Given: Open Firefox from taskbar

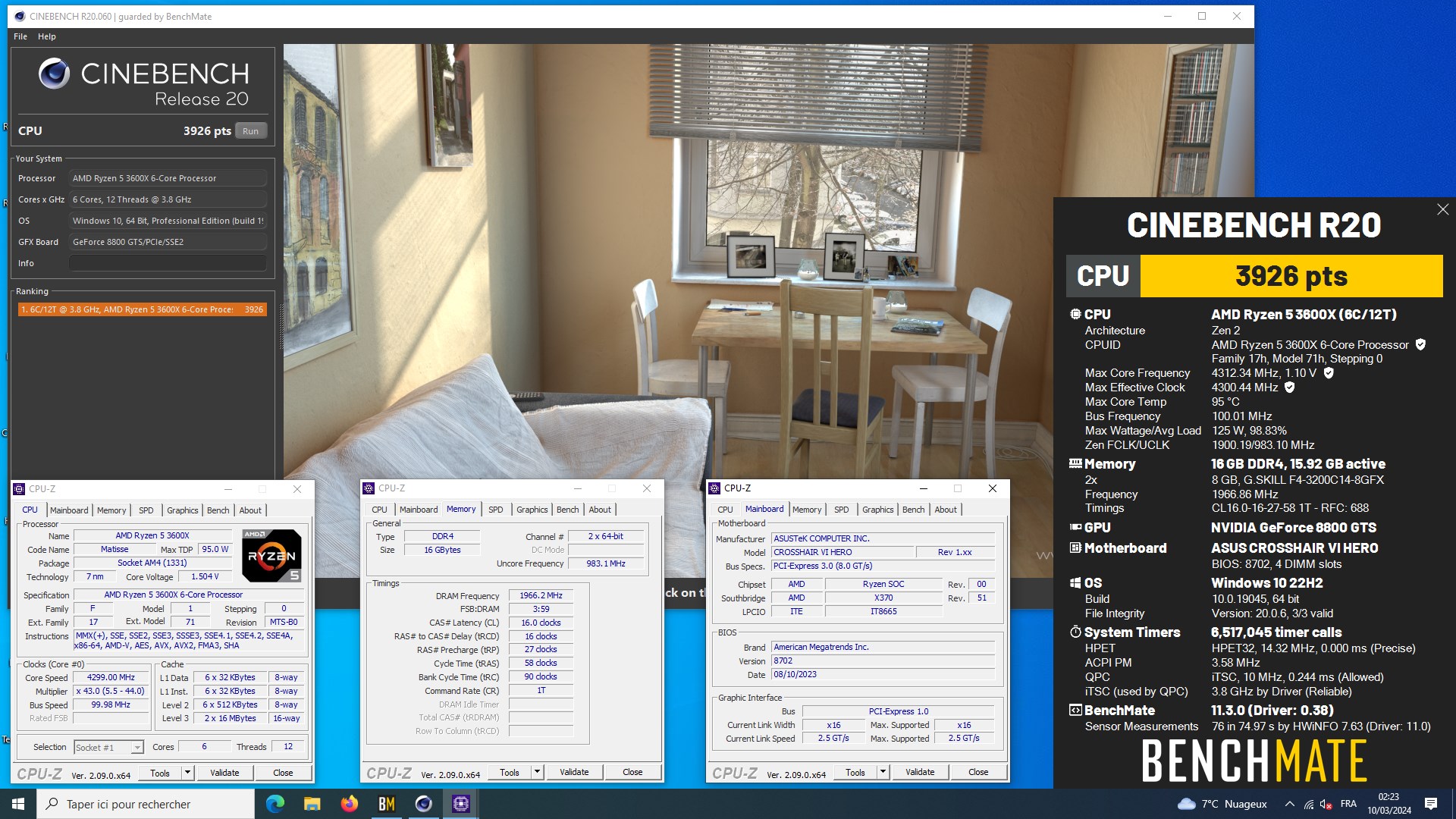Looking at the screenshot, I should coord(349,804).
